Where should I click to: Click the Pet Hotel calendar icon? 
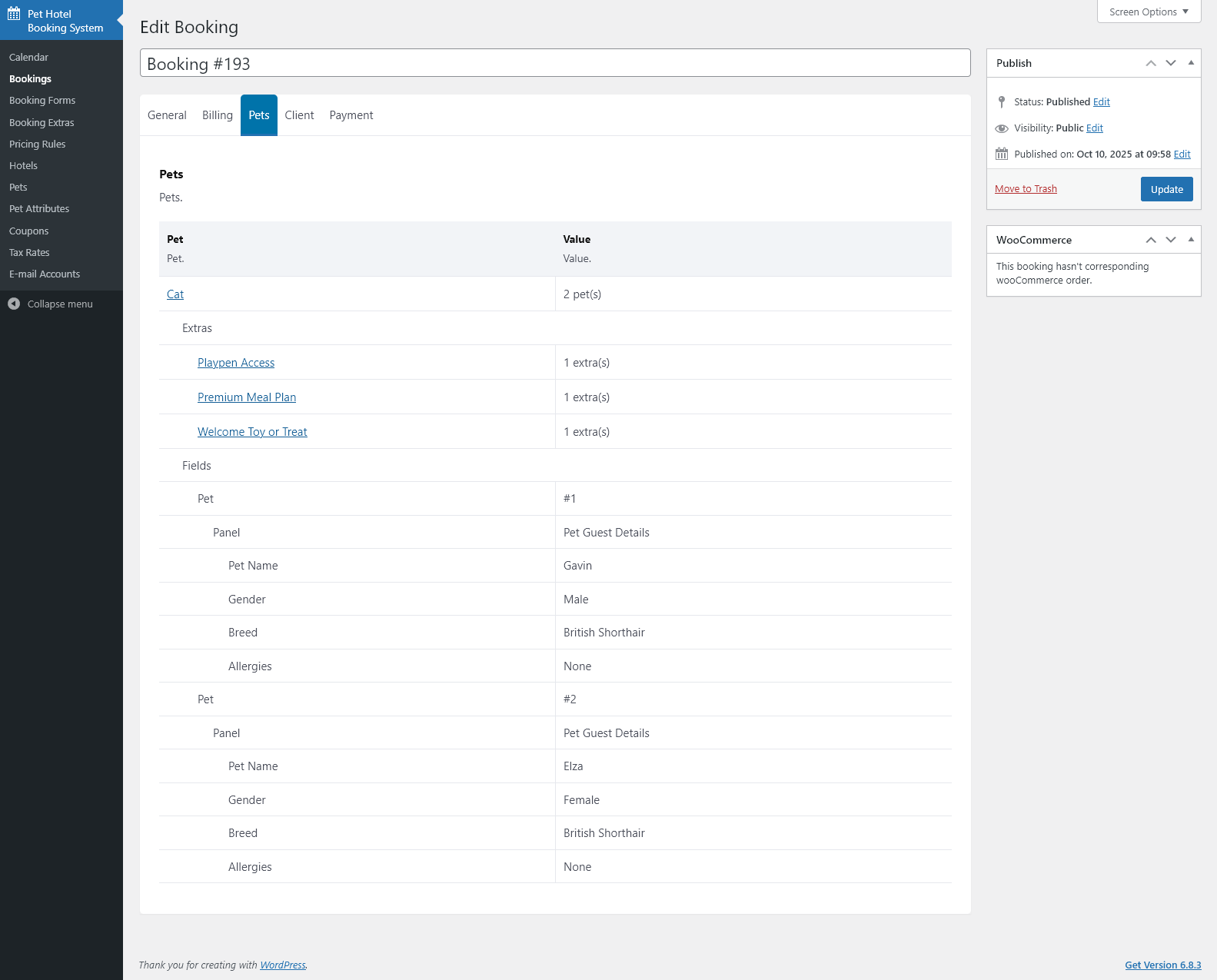(x=14, y=13)
